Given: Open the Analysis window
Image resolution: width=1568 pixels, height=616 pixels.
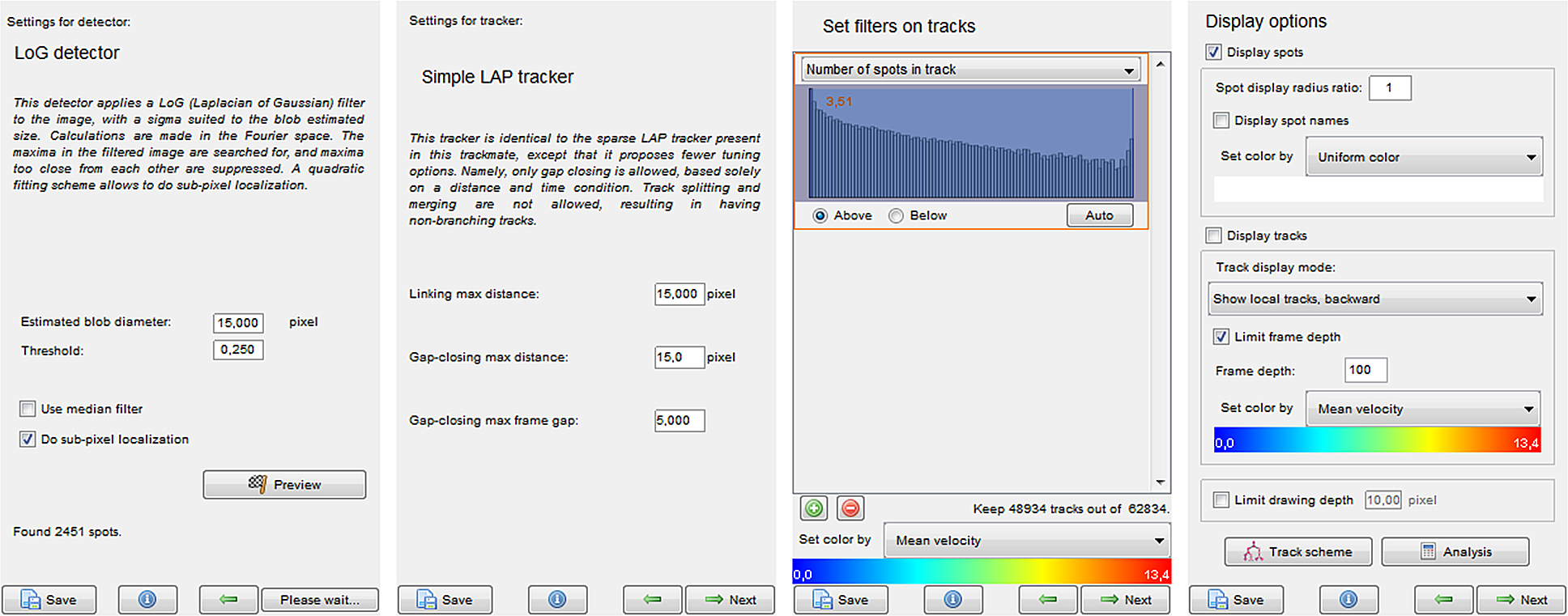Looking at the screenshot, I should coord(1455,552).
